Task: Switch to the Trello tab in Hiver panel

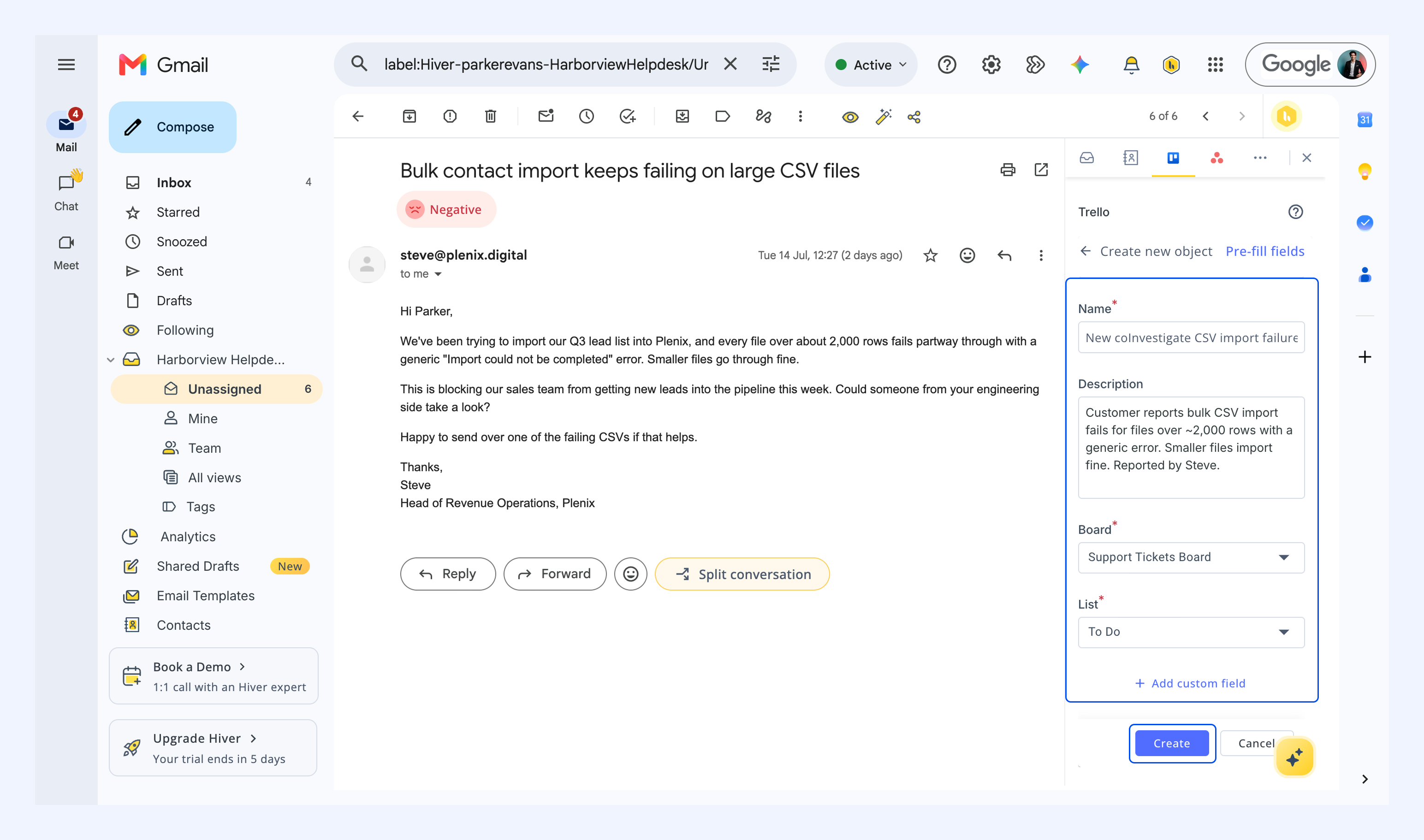Action: coord(1173,158)
